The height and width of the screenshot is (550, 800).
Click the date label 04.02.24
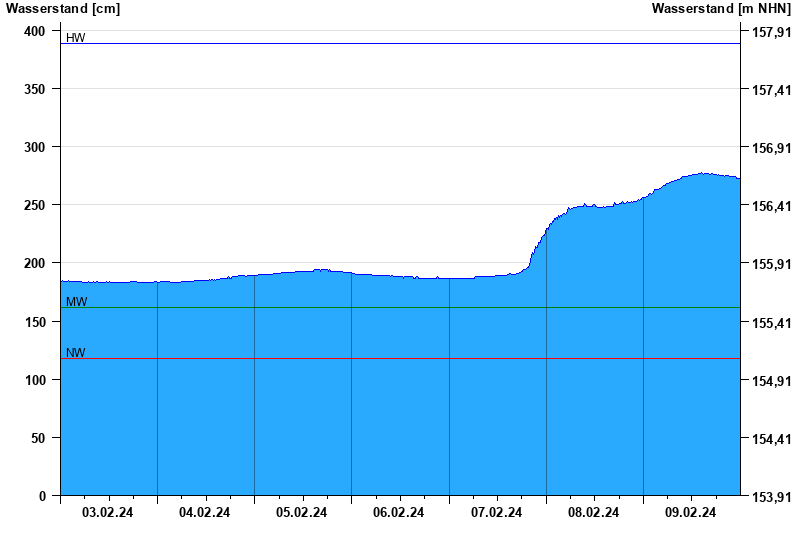pos(205,512)
